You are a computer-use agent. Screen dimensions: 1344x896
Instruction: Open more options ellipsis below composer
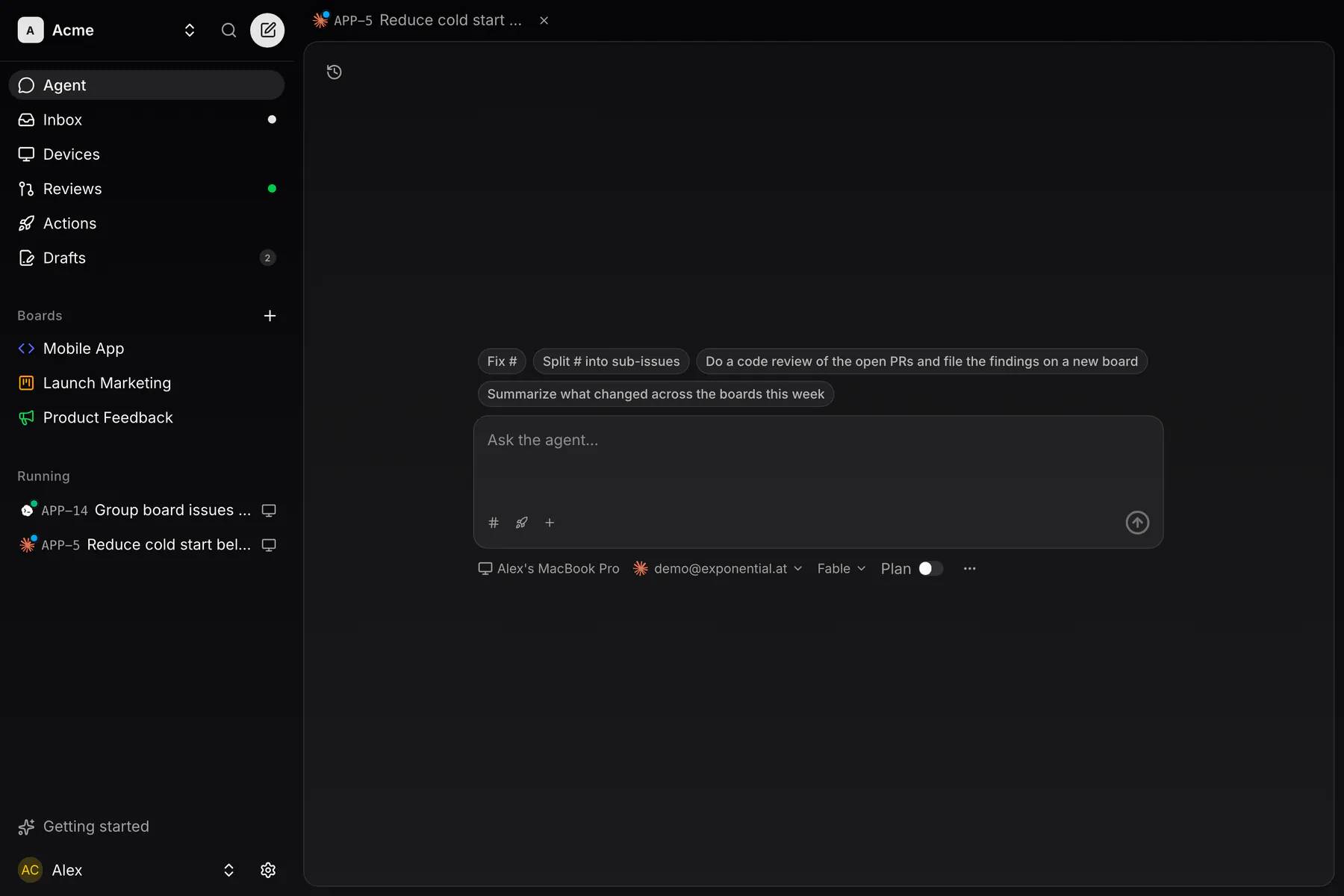pos(969,569)
